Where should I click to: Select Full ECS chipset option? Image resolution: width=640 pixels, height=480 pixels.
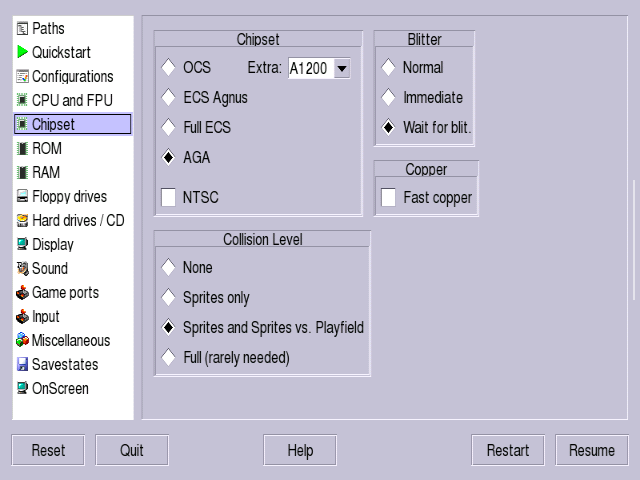[x=168, y=127]
